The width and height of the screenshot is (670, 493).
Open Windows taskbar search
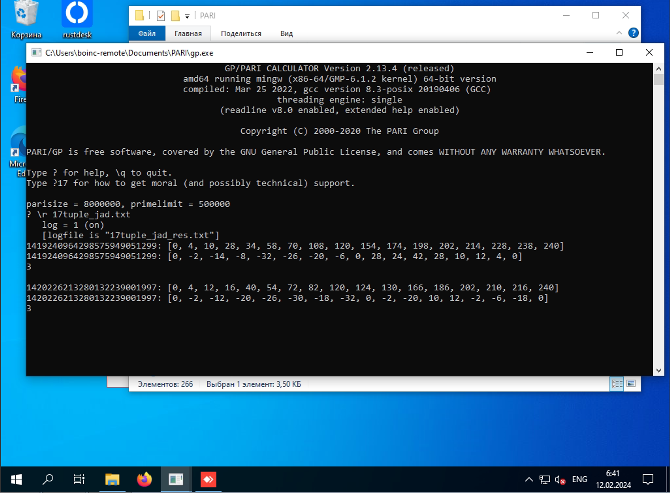coord(48,479)
